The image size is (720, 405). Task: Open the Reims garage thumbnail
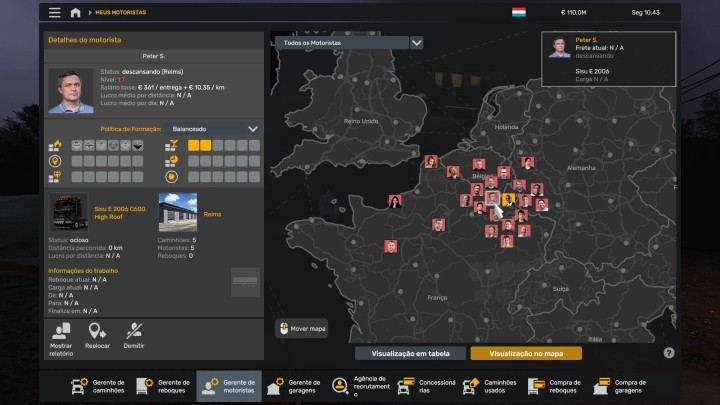178,212
